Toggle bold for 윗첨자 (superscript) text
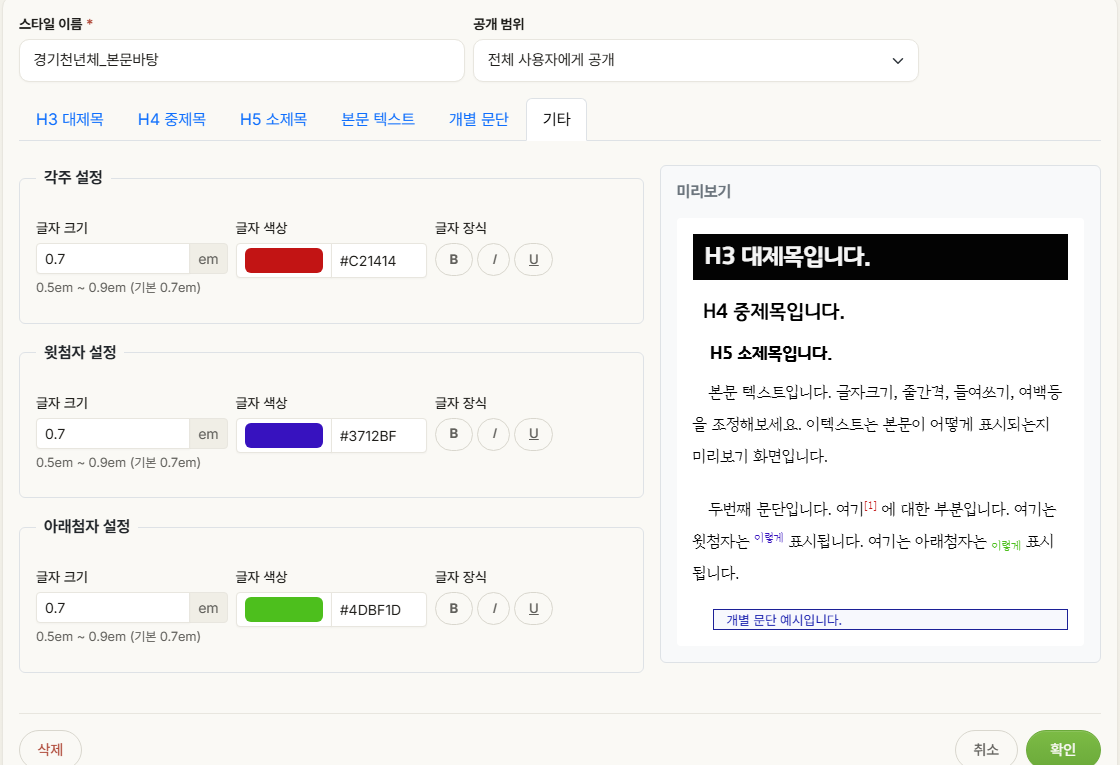 click(454, 434)
